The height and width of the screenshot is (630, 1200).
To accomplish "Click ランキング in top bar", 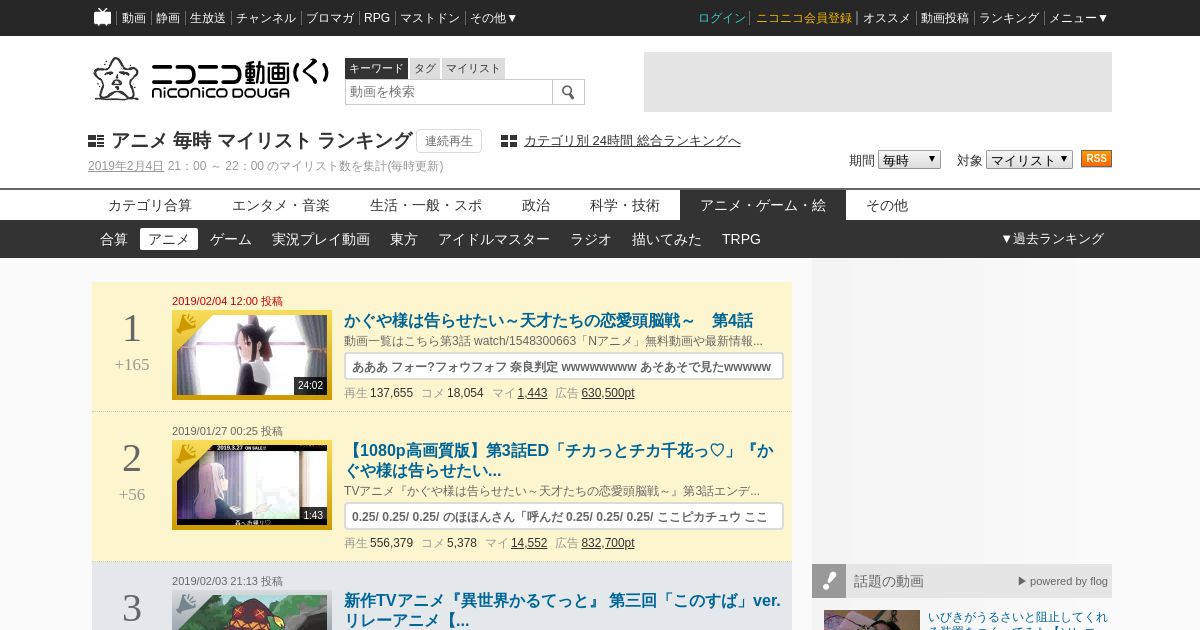I will 1009,18.
